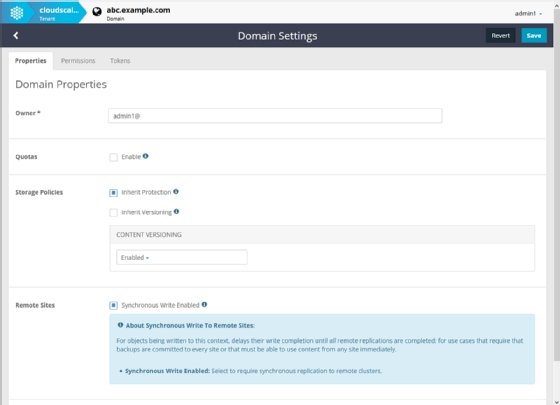Click info icon beside Inherit Protection

(x=176, y=192)
